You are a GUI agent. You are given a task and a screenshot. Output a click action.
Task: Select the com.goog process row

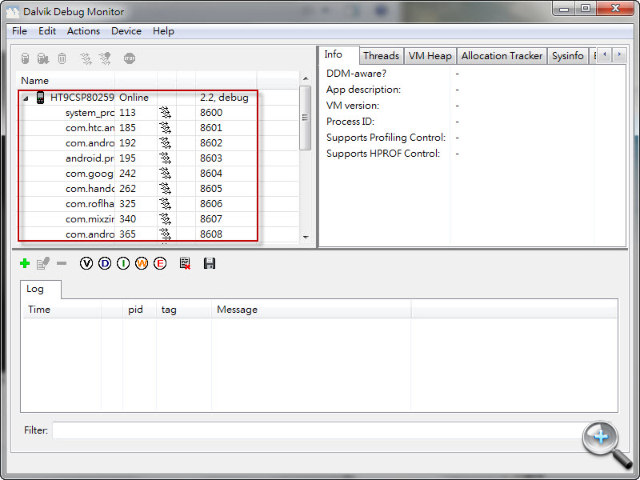pyautogui.click(x=158, y=173)
